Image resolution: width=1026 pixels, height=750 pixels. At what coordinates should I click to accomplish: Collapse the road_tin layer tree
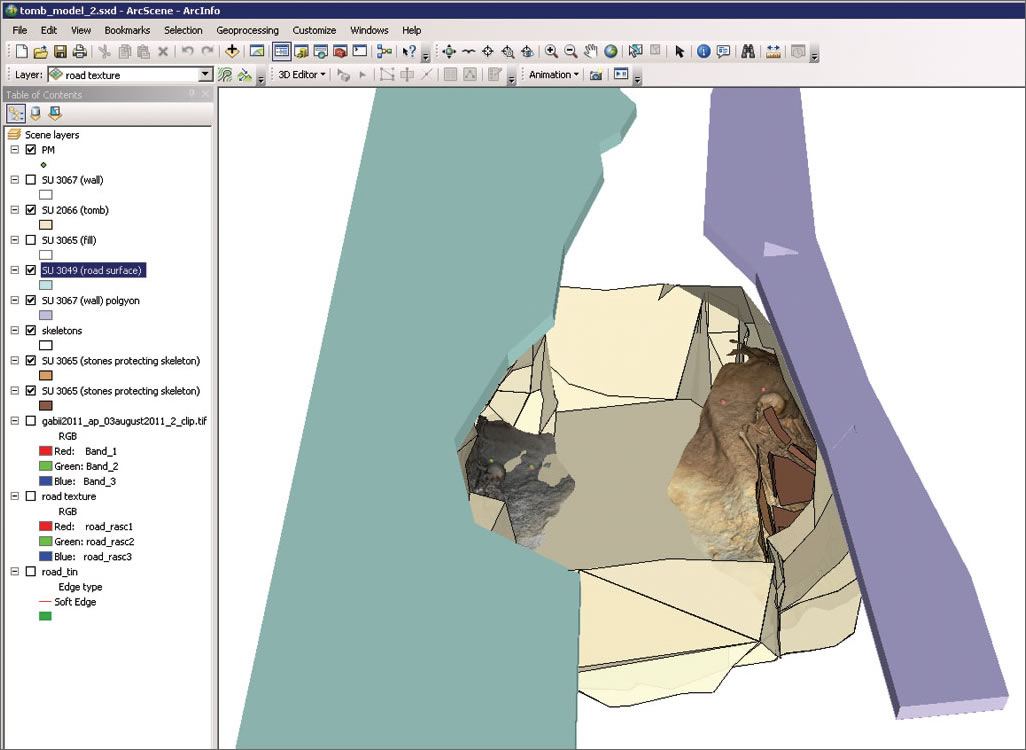coord(15,571)
